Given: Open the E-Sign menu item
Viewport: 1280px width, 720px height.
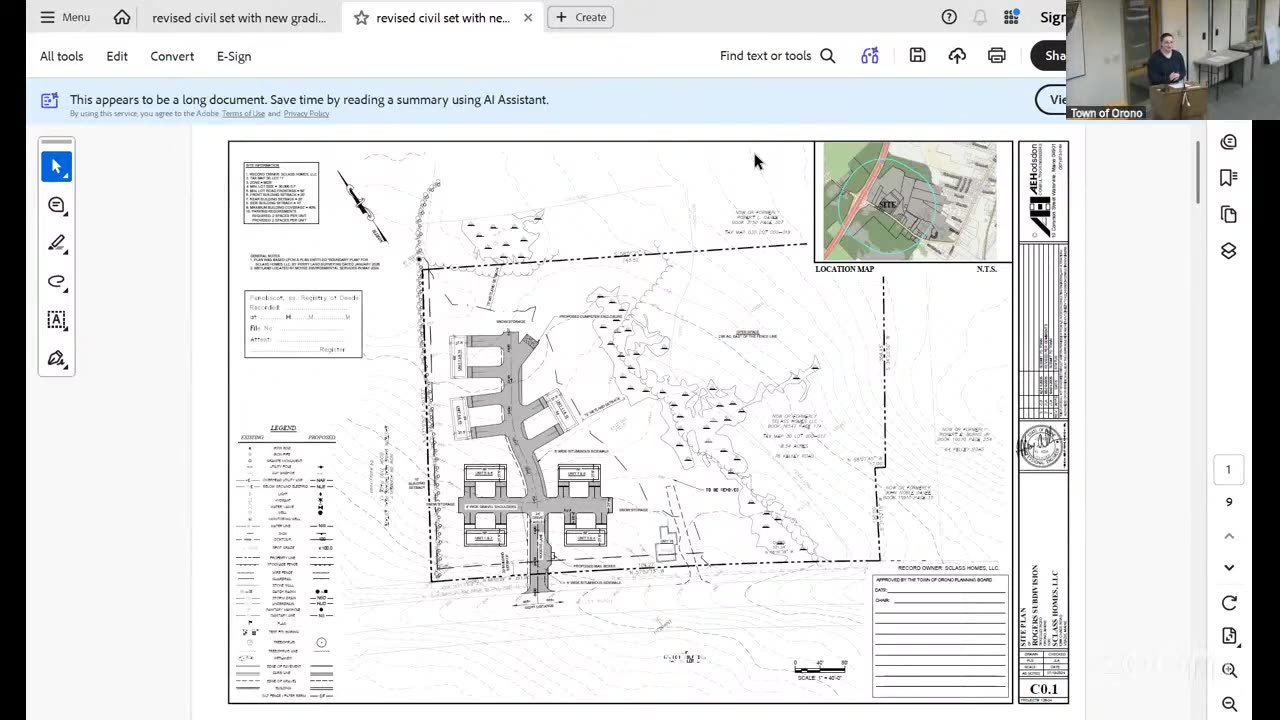Looking at the screenshot, I should coord(234,56).
